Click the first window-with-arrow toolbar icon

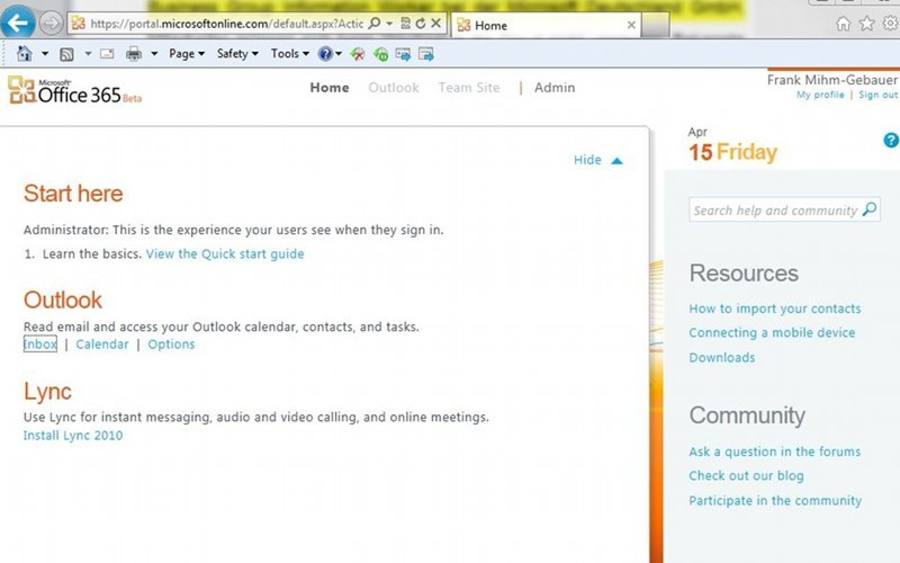(x=403, y=55)
